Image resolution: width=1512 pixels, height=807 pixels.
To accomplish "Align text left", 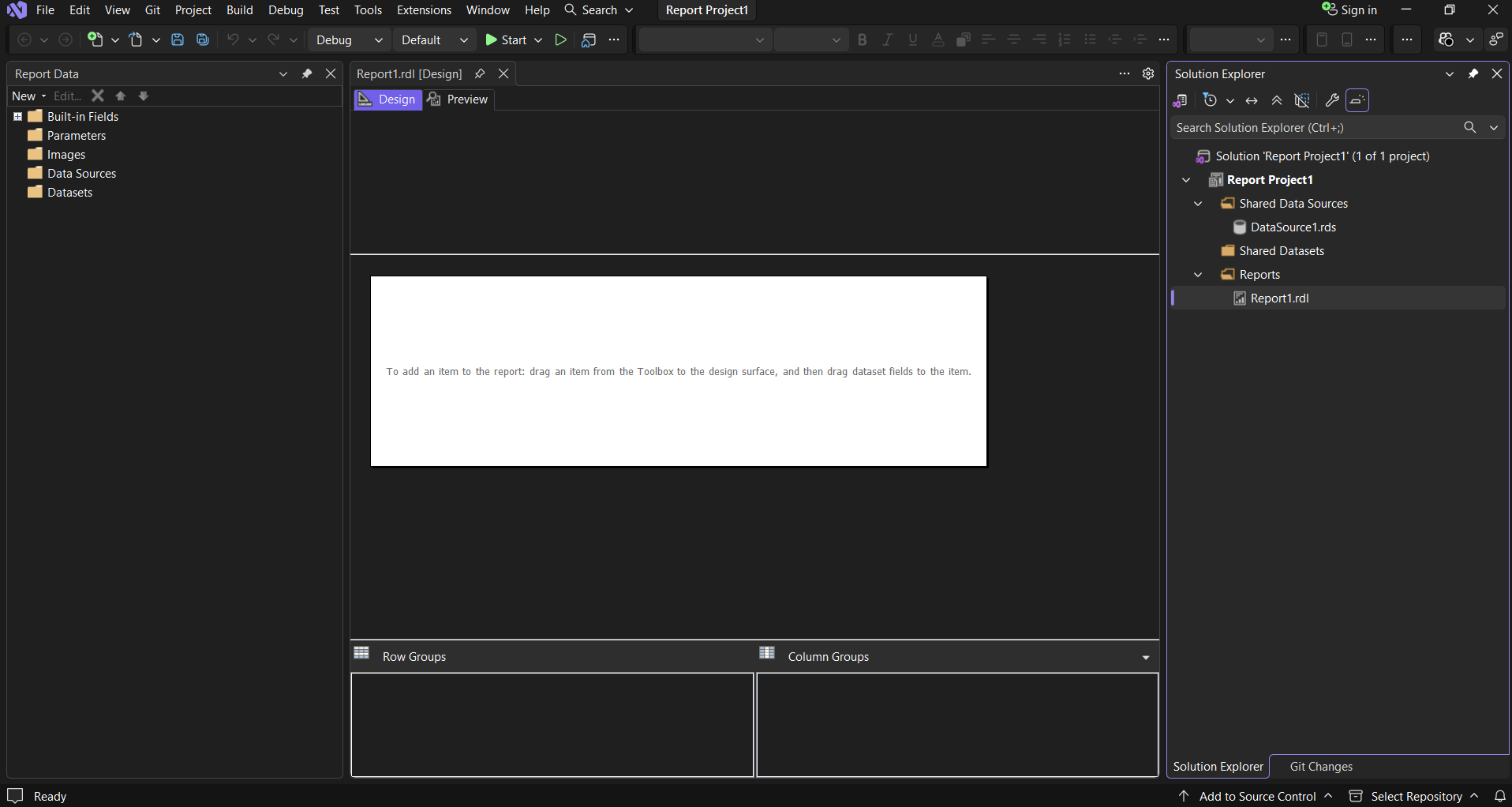I will pyautogui.click(x=988, y=39).
